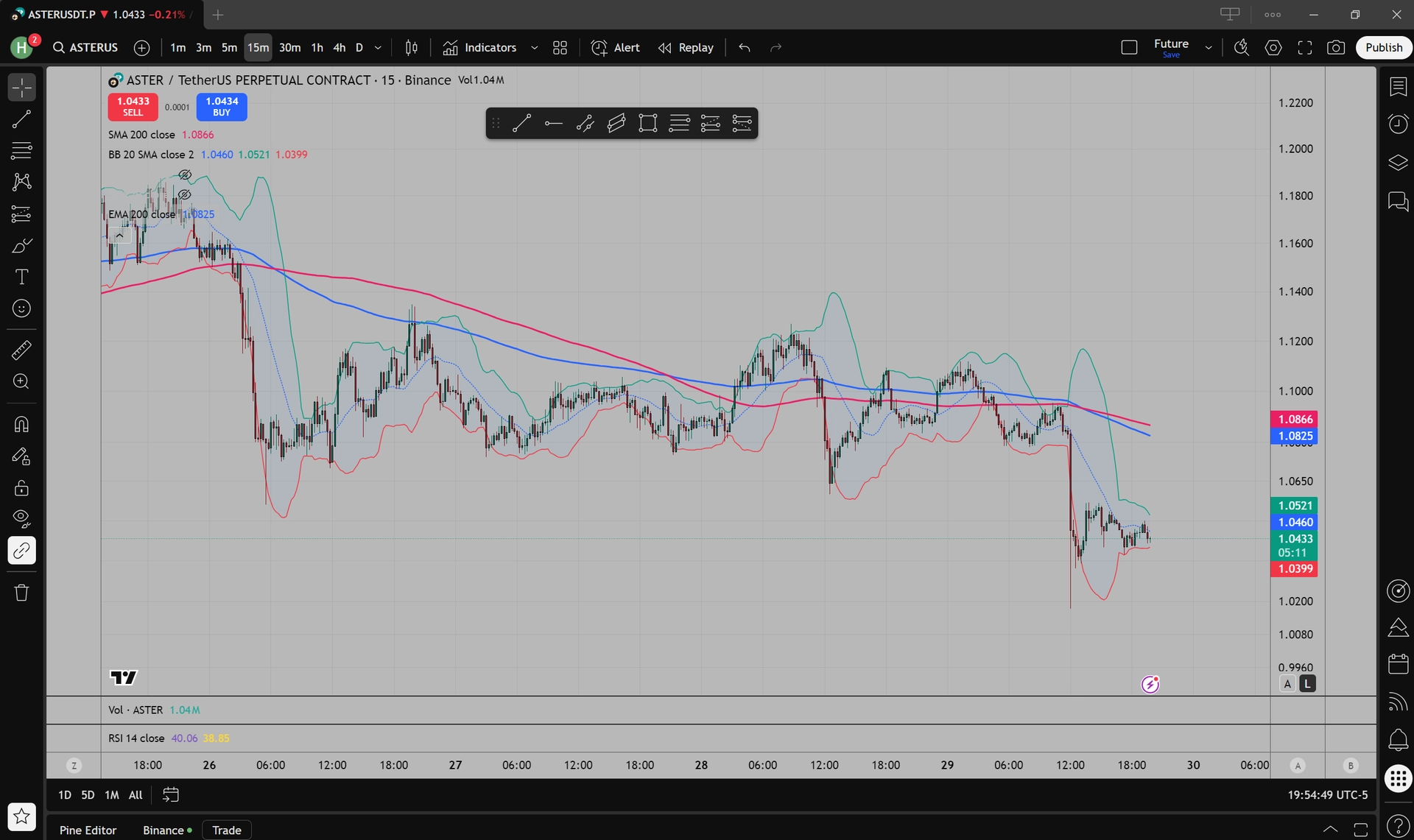Open the Pine Editor tab
The height and width of the screenshot is (840, 1414).
pos(88,830)
